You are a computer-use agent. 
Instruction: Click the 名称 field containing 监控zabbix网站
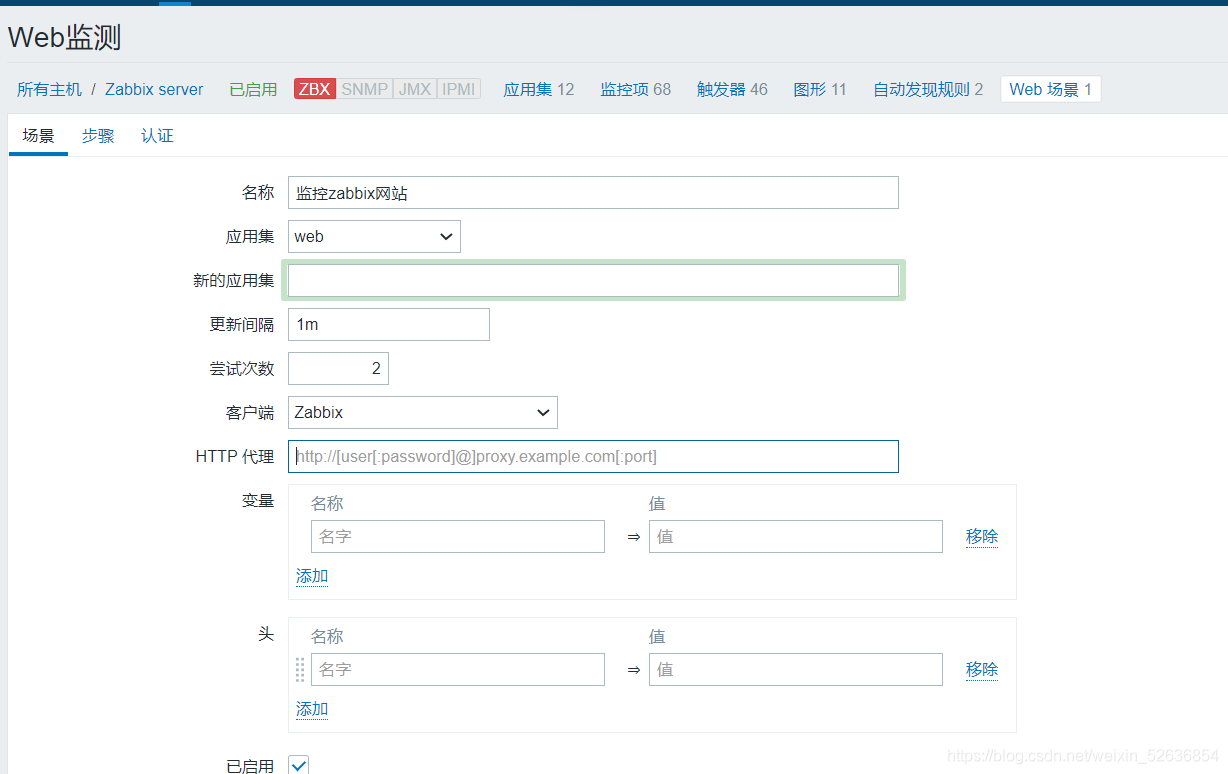click(593, 193)
